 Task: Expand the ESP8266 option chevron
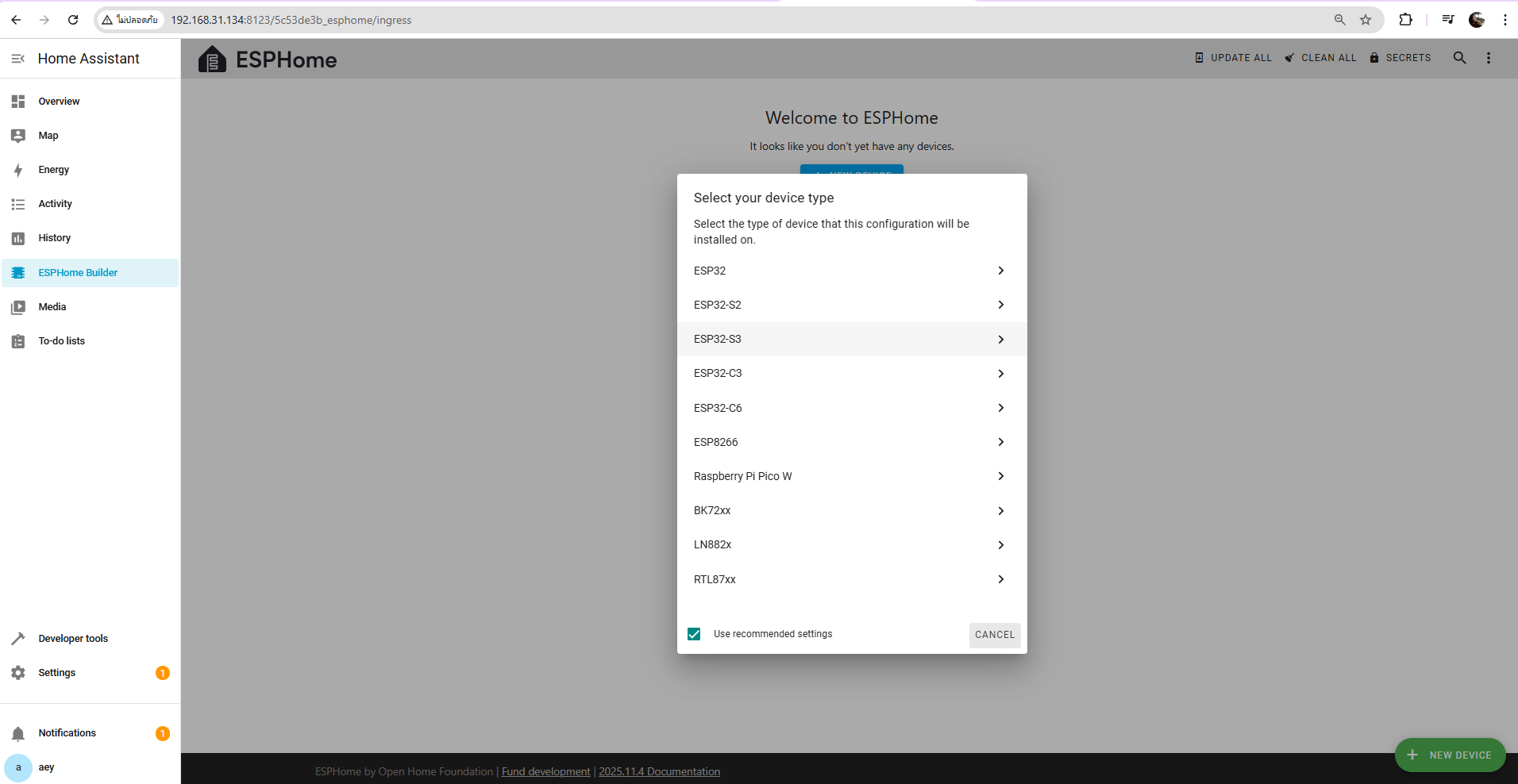(1000, 442)
